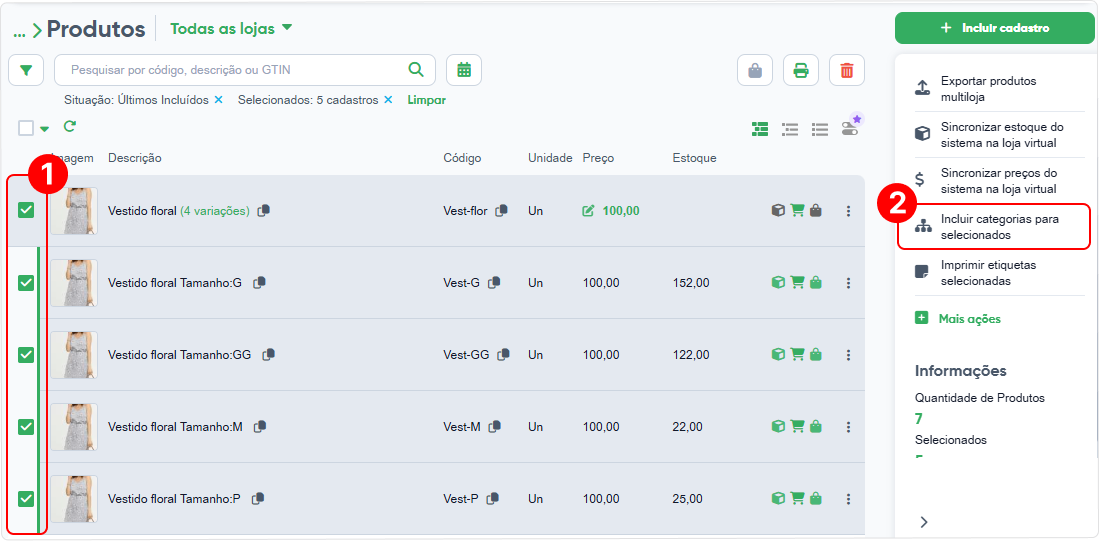Image resolution: width=1099 pixels, height=541 pixels.
Task: Click the 22,00 stock value
Action: click(688, 427)
